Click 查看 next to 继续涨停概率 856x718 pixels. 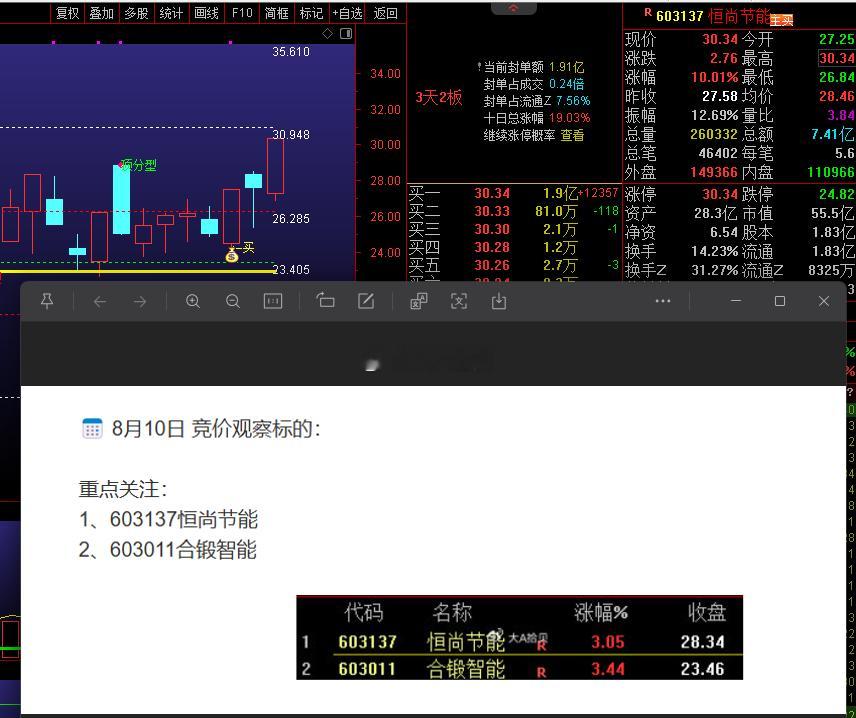[572, 135]
